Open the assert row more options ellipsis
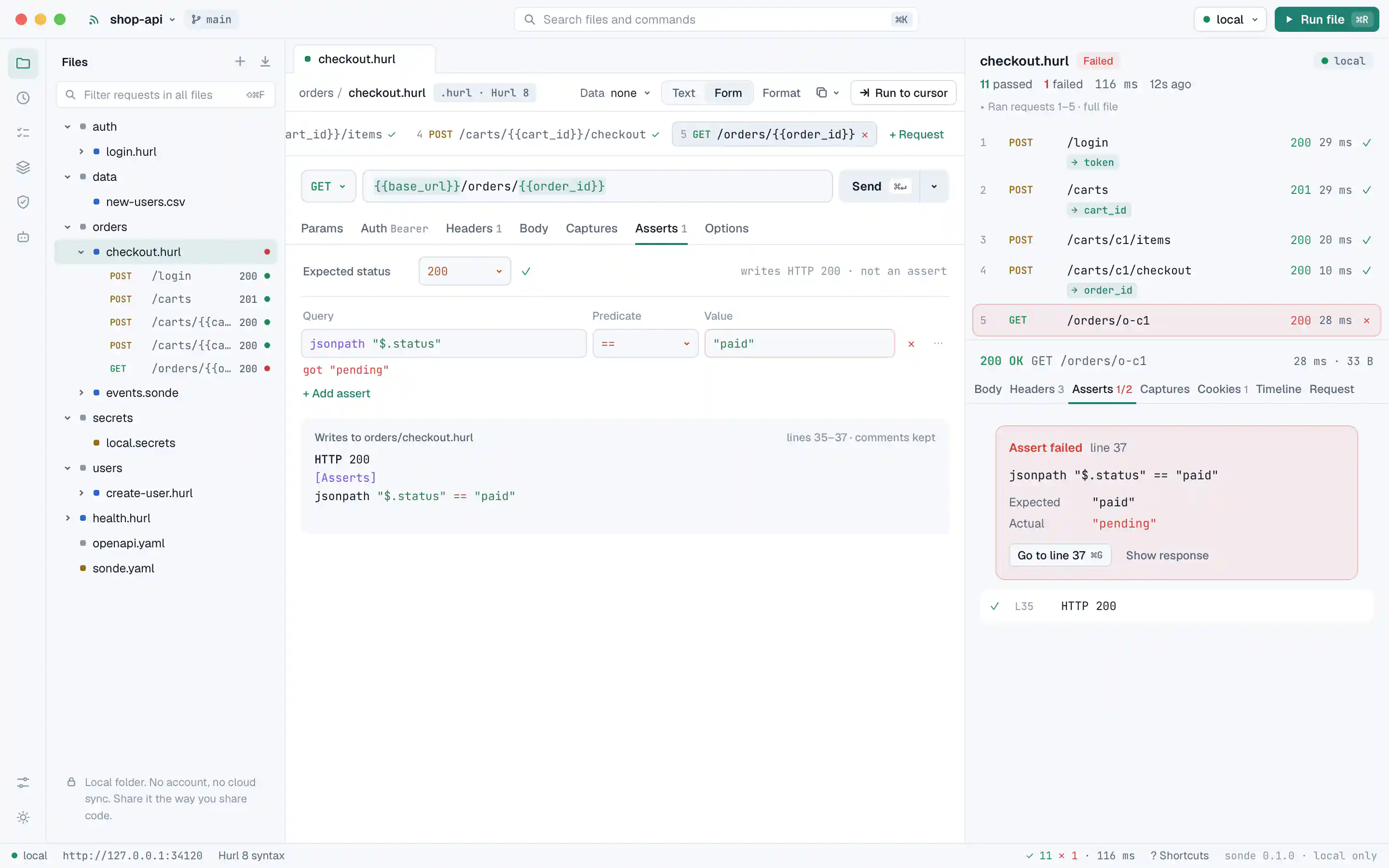1389x868 pixels. [x=938, y=343]
